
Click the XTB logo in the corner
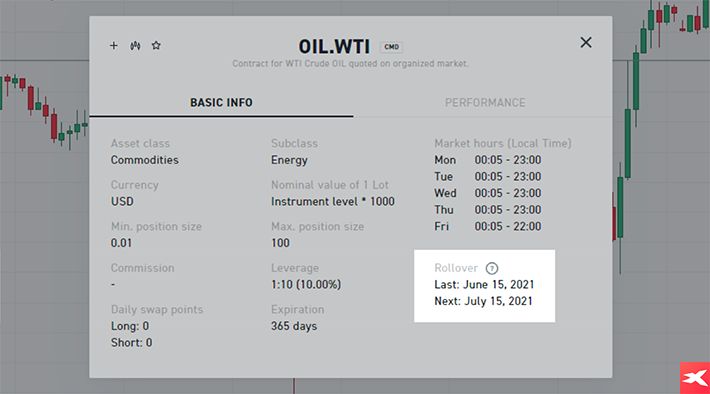pos(695,378)
